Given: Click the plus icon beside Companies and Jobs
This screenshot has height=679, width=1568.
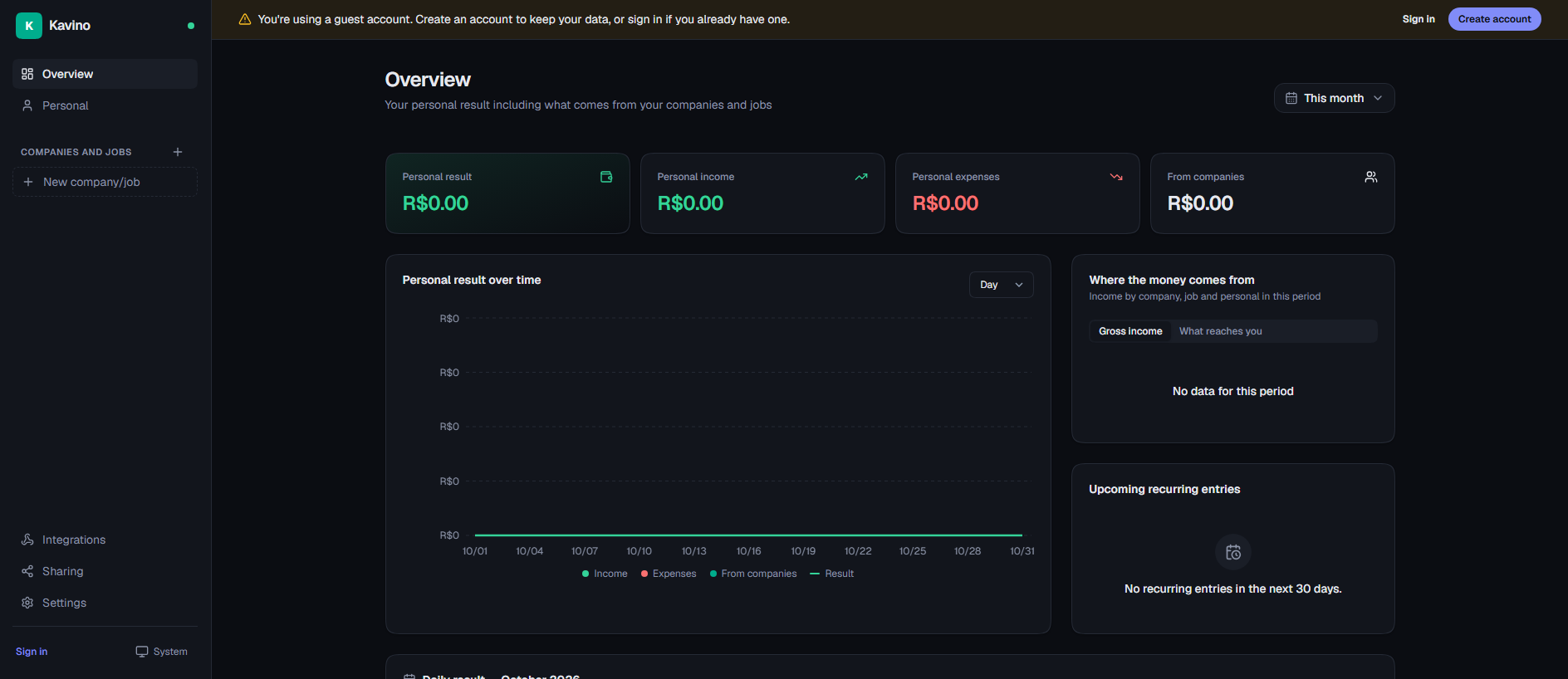Looking at the screenshot, I should coord(178,152).
